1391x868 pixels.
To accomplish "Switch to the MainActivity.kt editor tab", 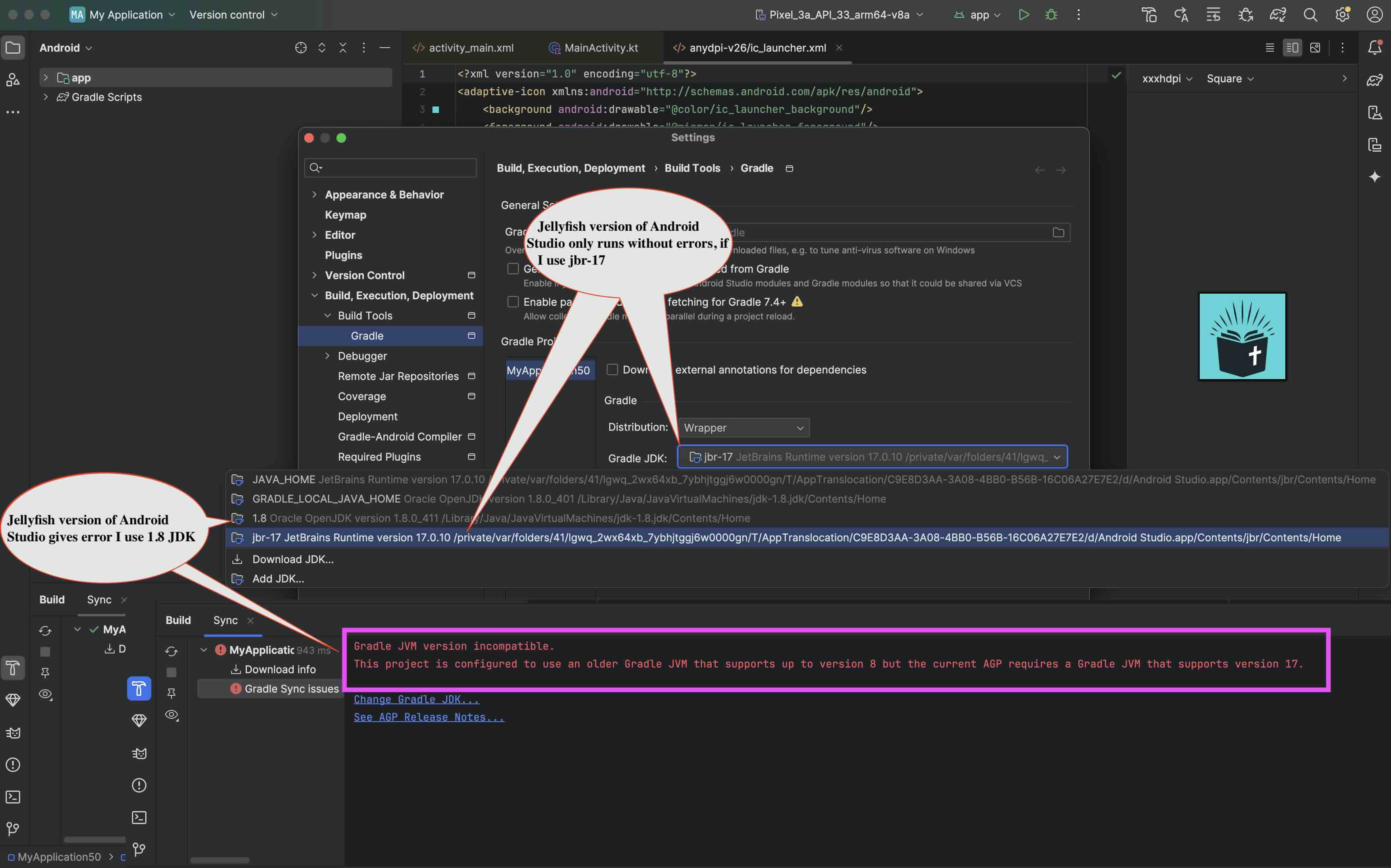I will [x=600, y=48].
